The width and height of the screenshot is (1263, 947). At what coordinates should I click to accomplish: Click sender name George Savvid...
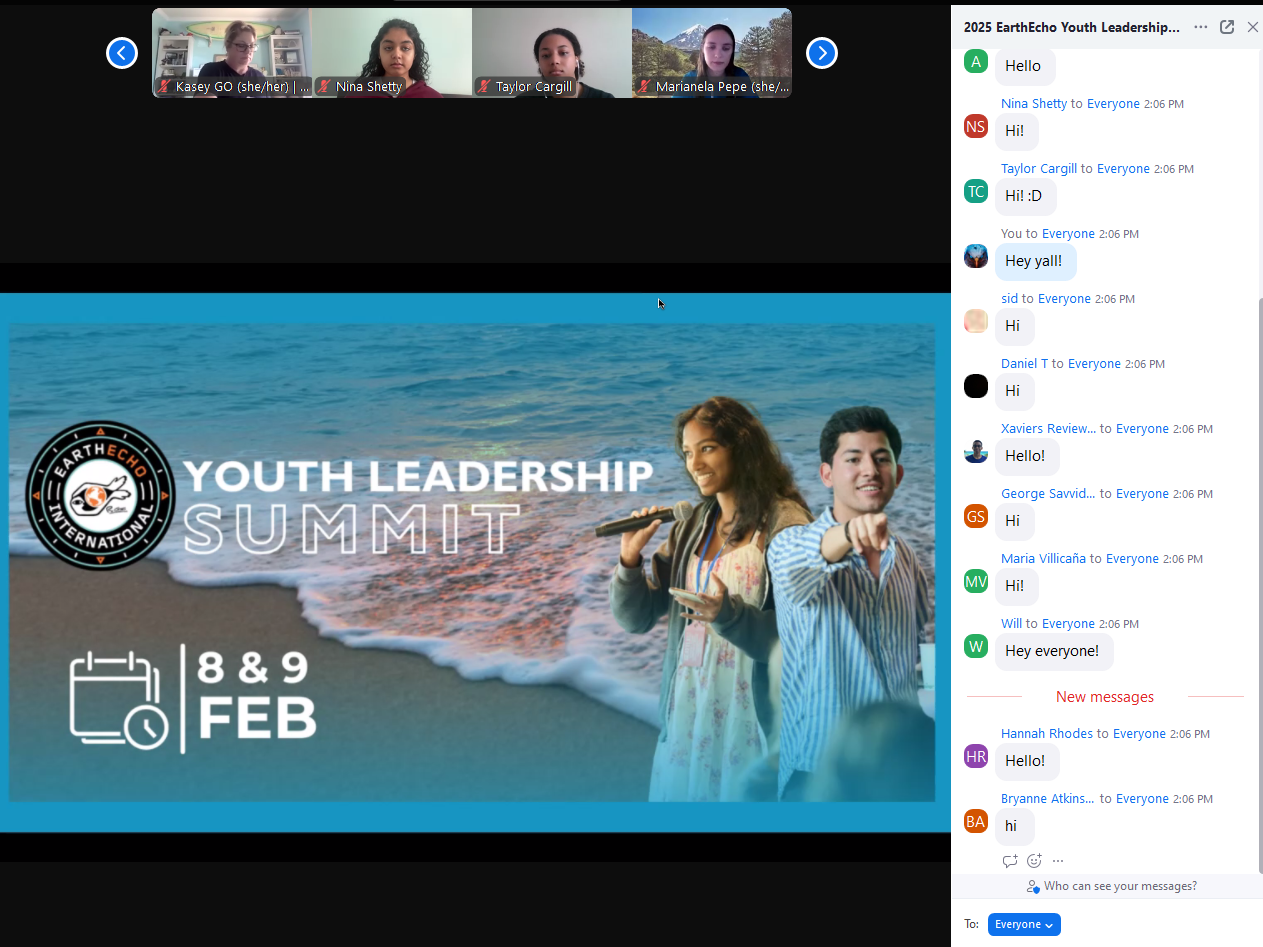1048,494
